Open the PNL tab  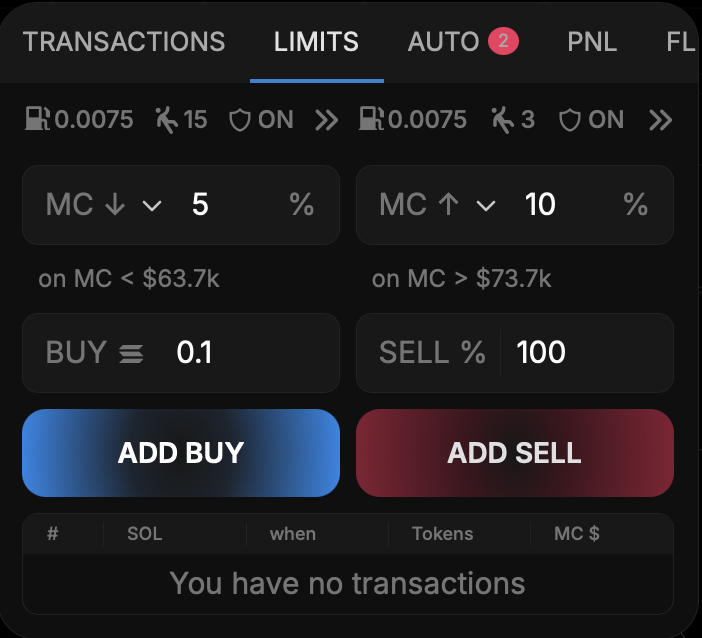[x=592, y=42]
